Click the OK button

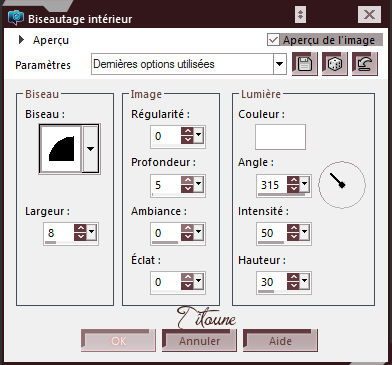(118, 340)
